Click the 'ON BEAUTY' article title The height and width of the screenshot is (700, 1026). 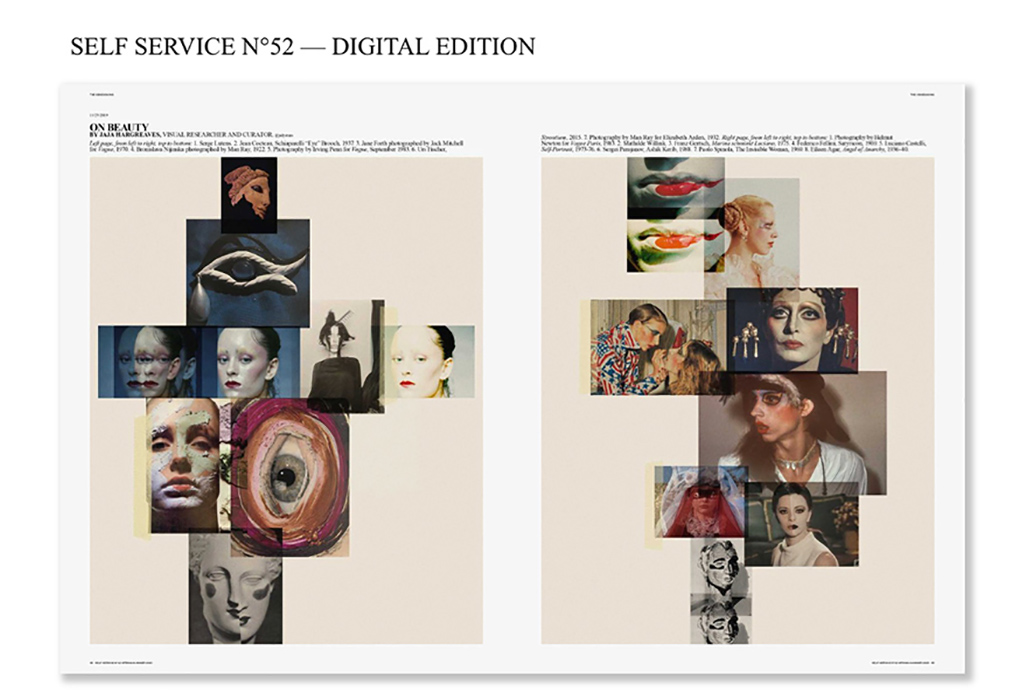click(119, 126)
